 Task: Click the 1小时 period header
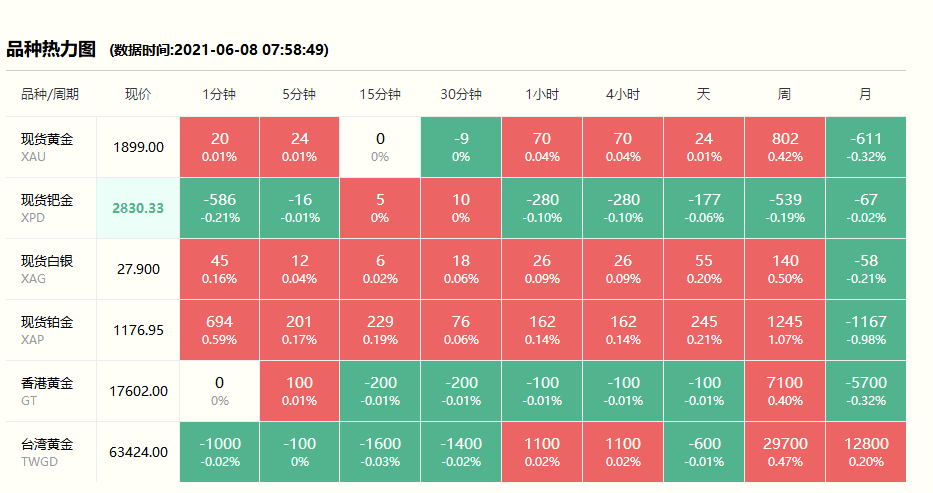coord(542,94)
